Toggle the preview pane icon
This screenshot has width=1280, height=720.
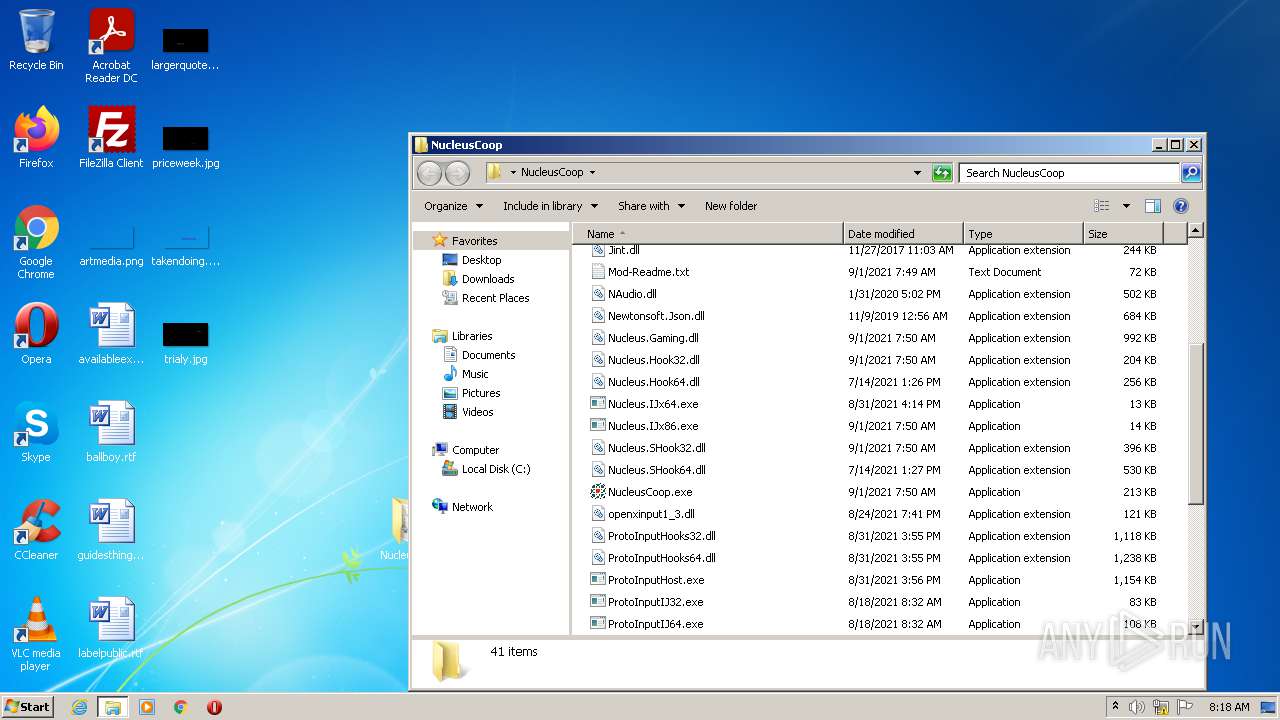click(x=1153, y=206)
